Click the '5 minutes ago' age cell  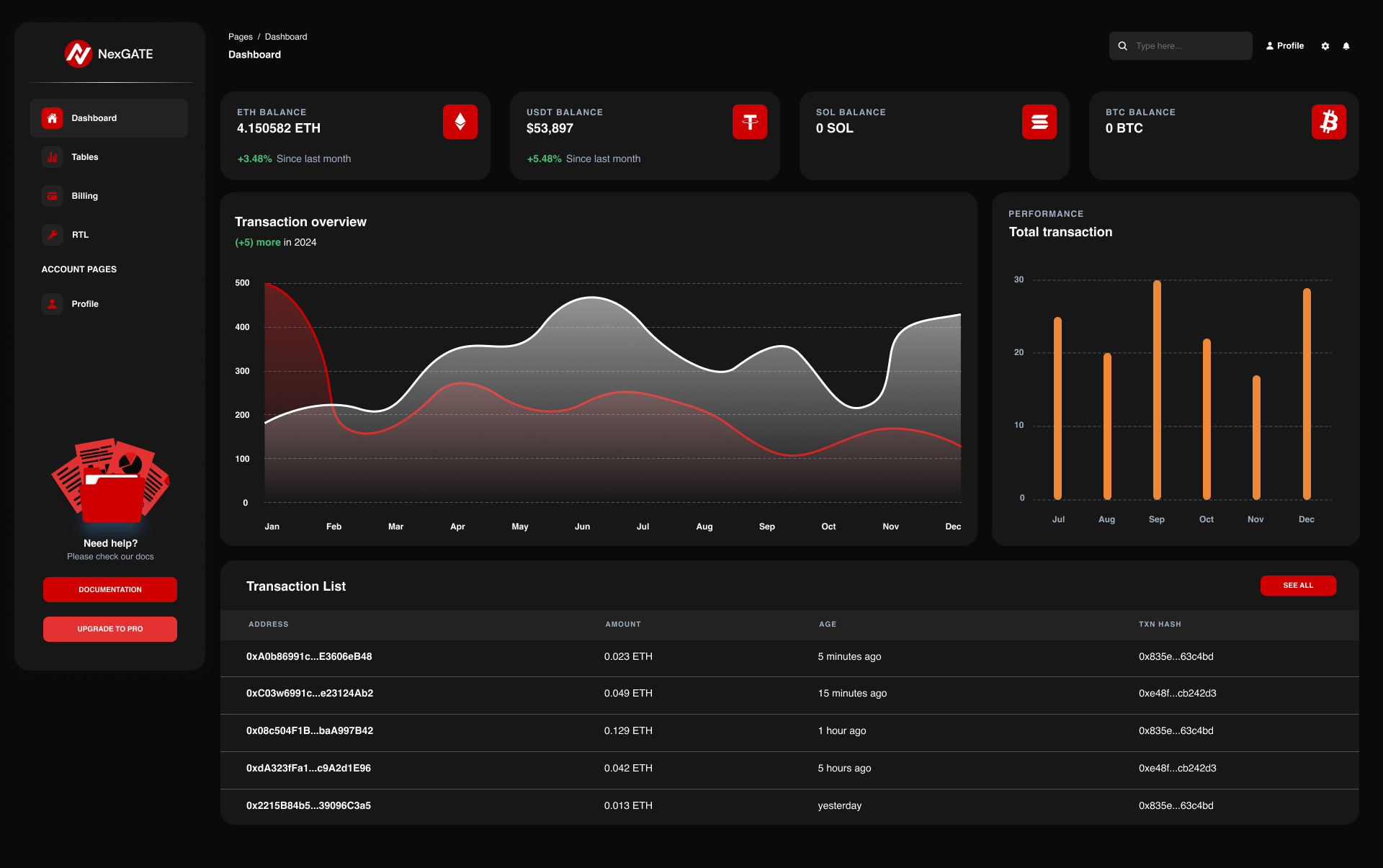pos(849,656)
